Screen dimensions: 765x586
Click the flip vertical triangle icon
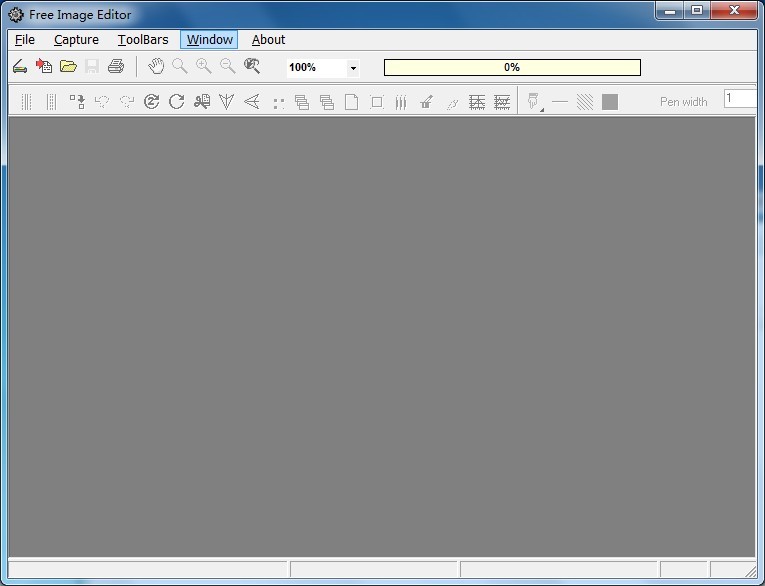tap(227, 101)
